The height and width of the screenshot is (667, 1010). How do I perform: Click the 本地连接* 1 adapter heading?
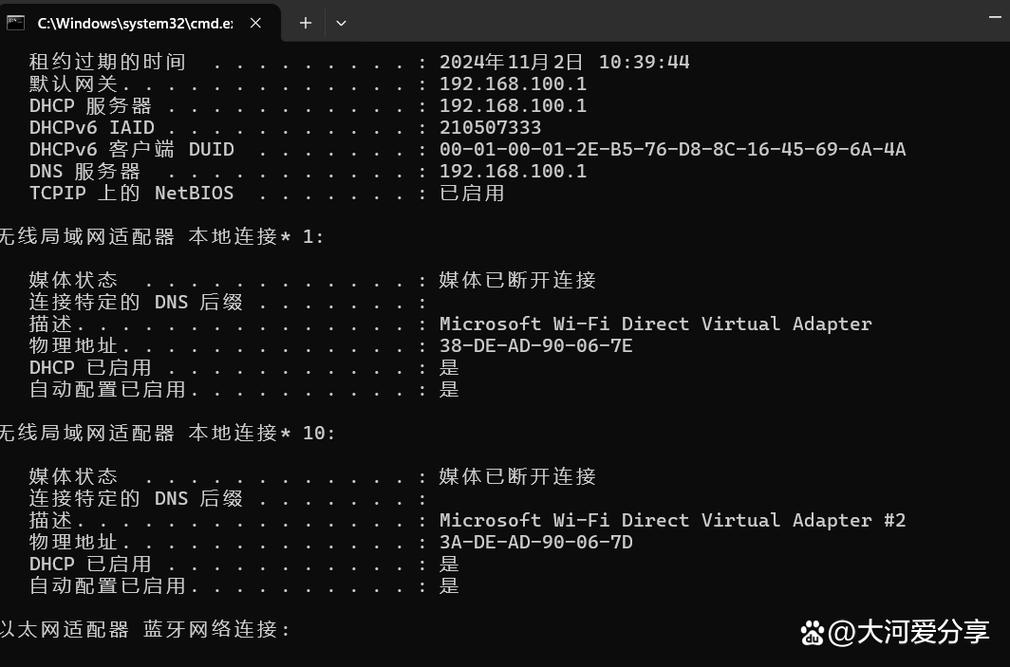160,236
